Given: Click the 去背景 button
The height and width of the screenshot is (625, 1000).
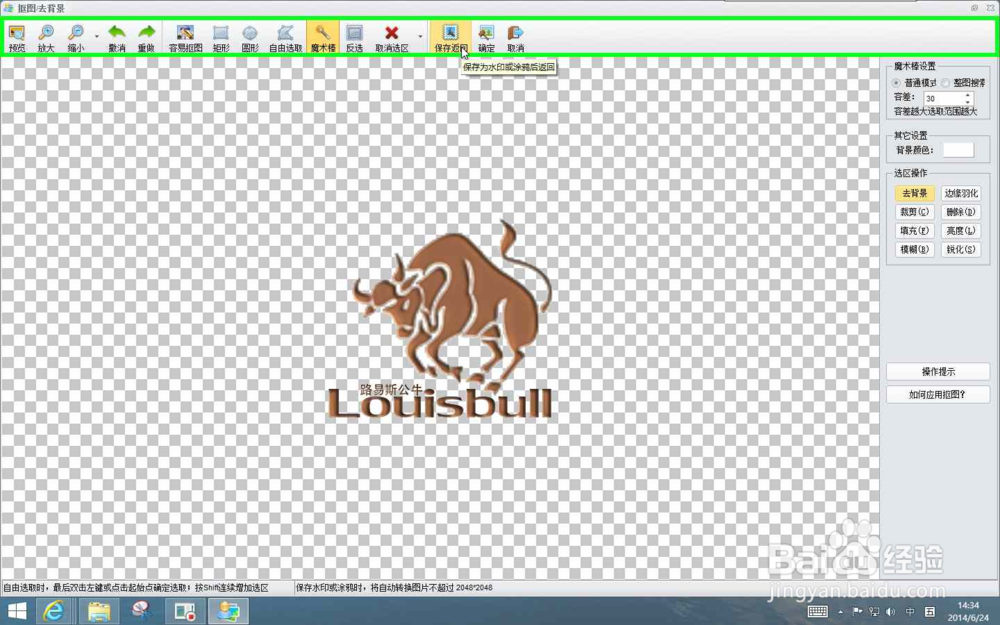Looking at the screenshot, I should coord(915,193).
